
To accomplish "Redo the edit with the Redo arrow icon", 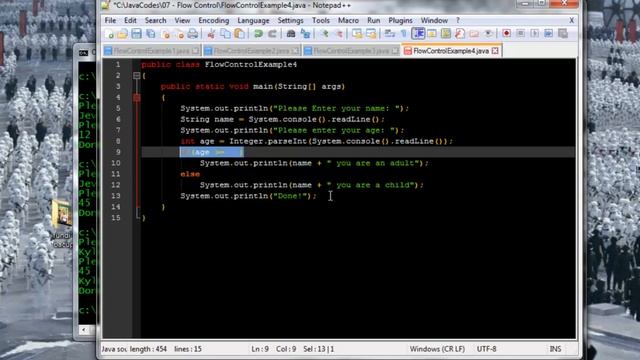I will [272, 34].
